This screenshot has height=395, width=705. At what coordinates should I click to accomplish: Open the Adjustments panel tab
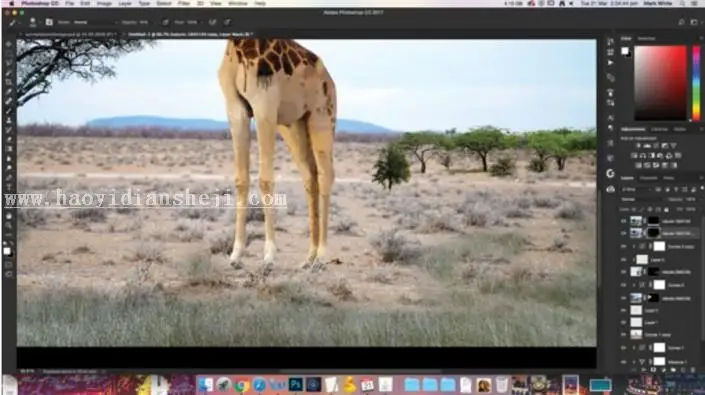633,129
